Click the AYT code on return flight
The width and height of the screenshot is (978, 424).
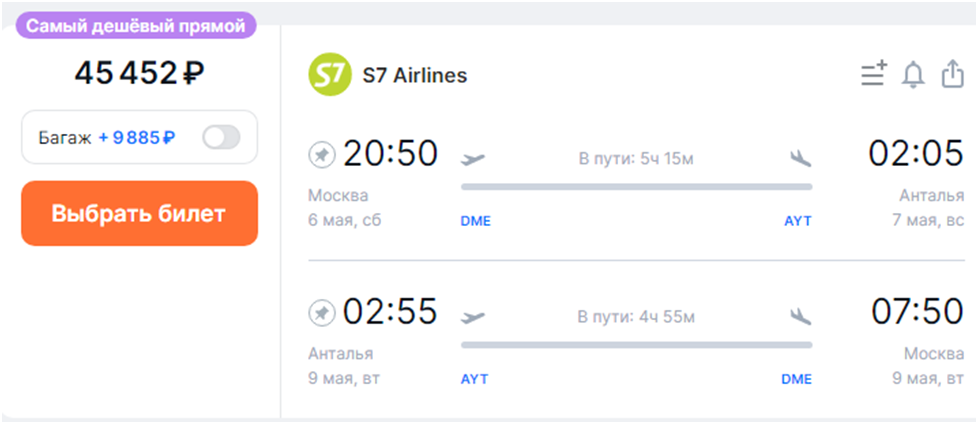click(x=475, y=380)
